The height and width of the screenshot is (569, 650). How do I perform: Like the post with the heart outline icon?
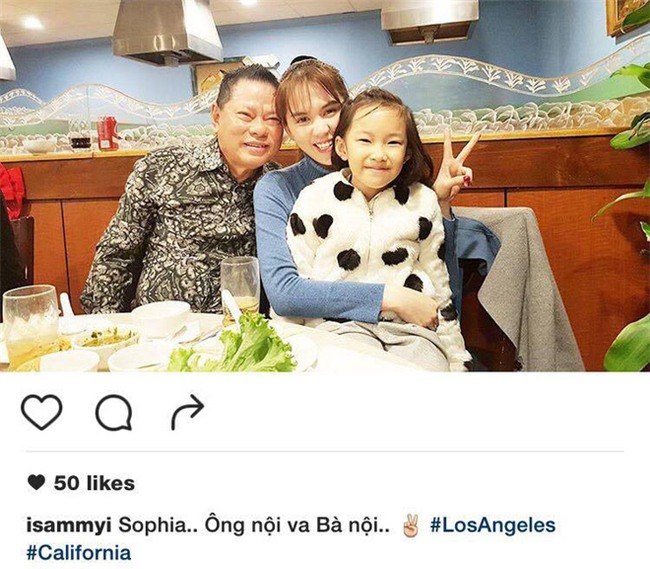(x=41, y=412)
